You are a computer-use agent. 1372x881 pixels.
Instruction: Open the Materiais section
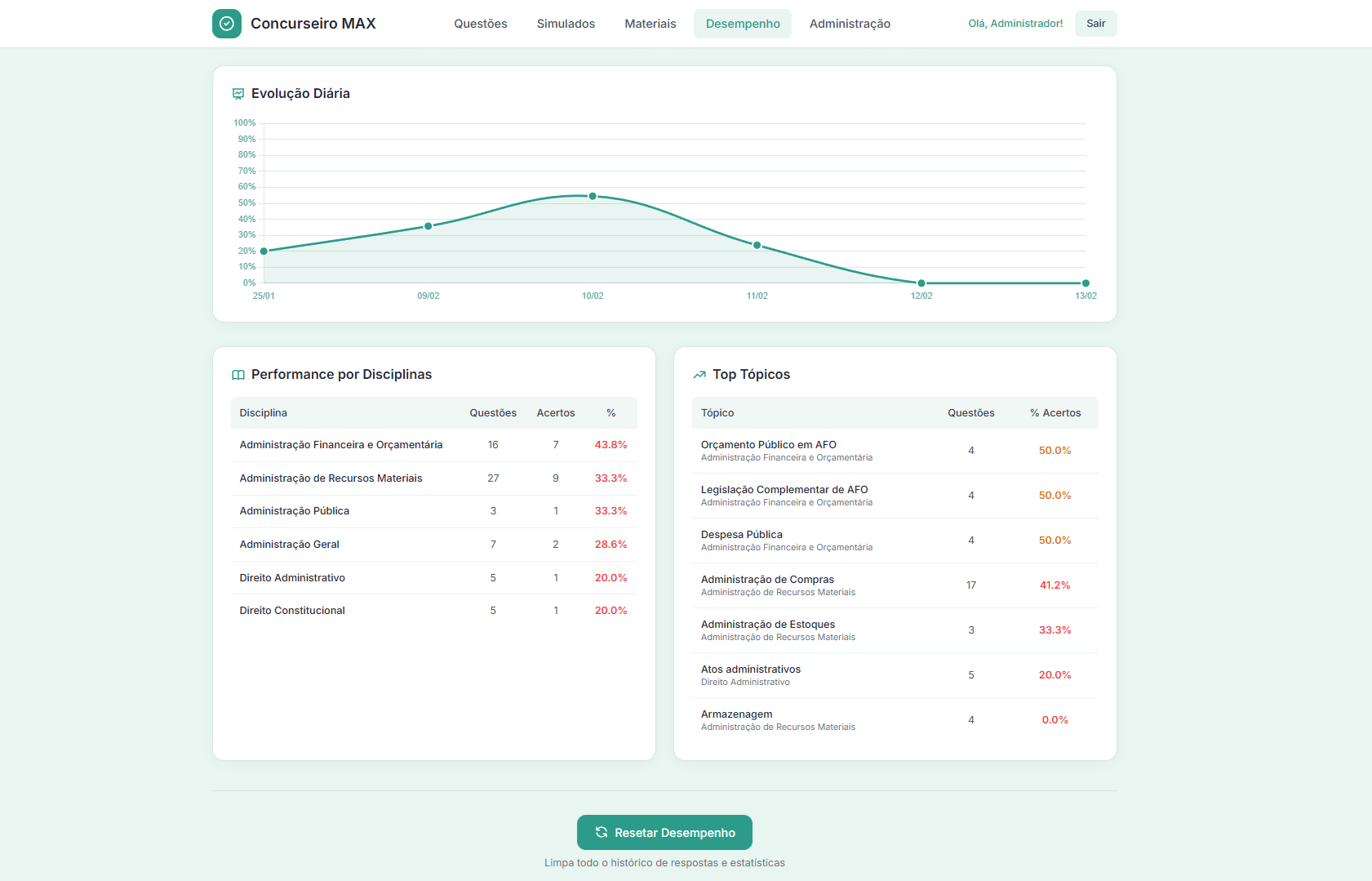(650, 24)
